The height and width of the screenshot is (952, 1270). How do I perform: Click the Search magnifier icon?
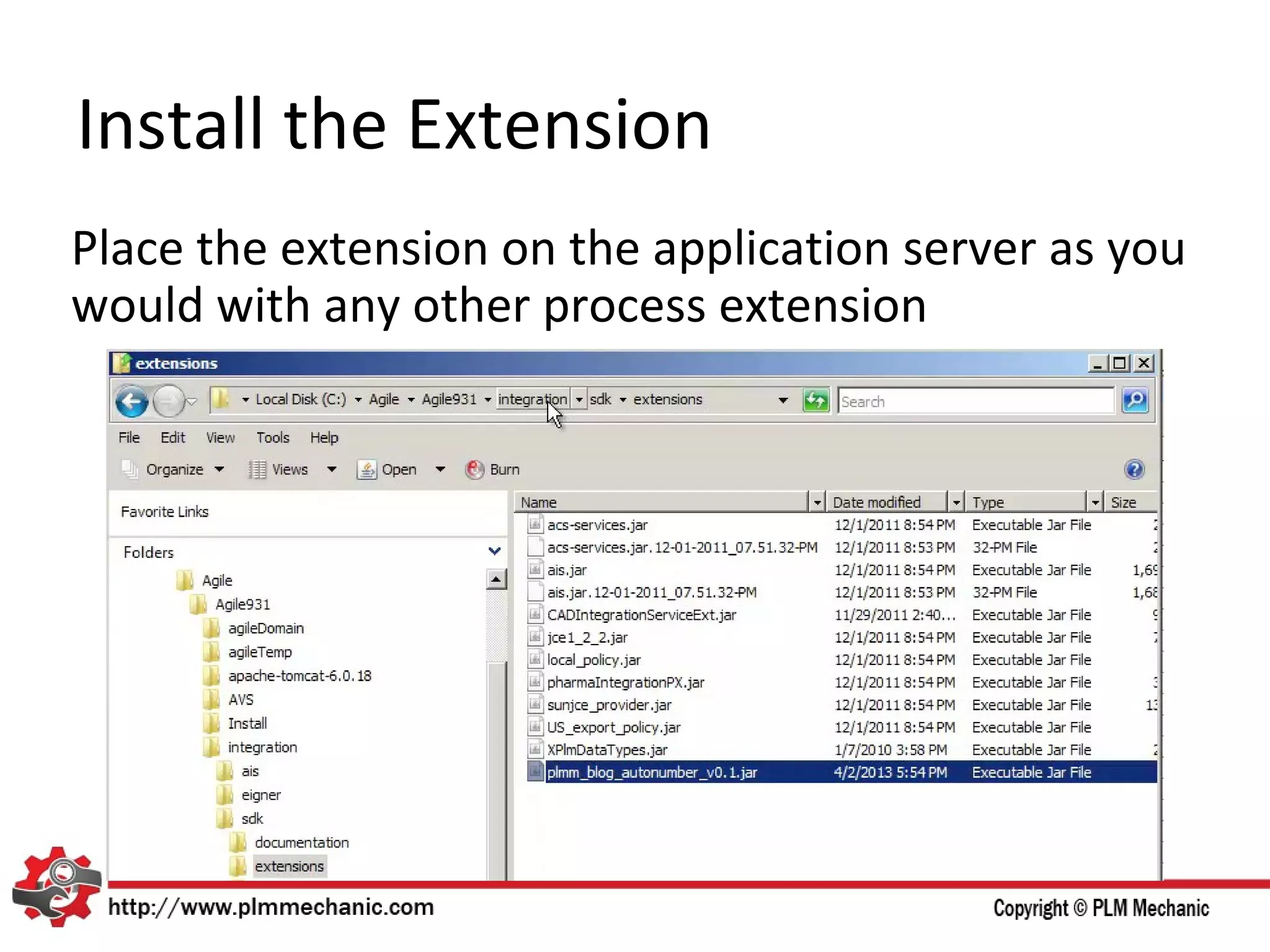pos(1135,400)
